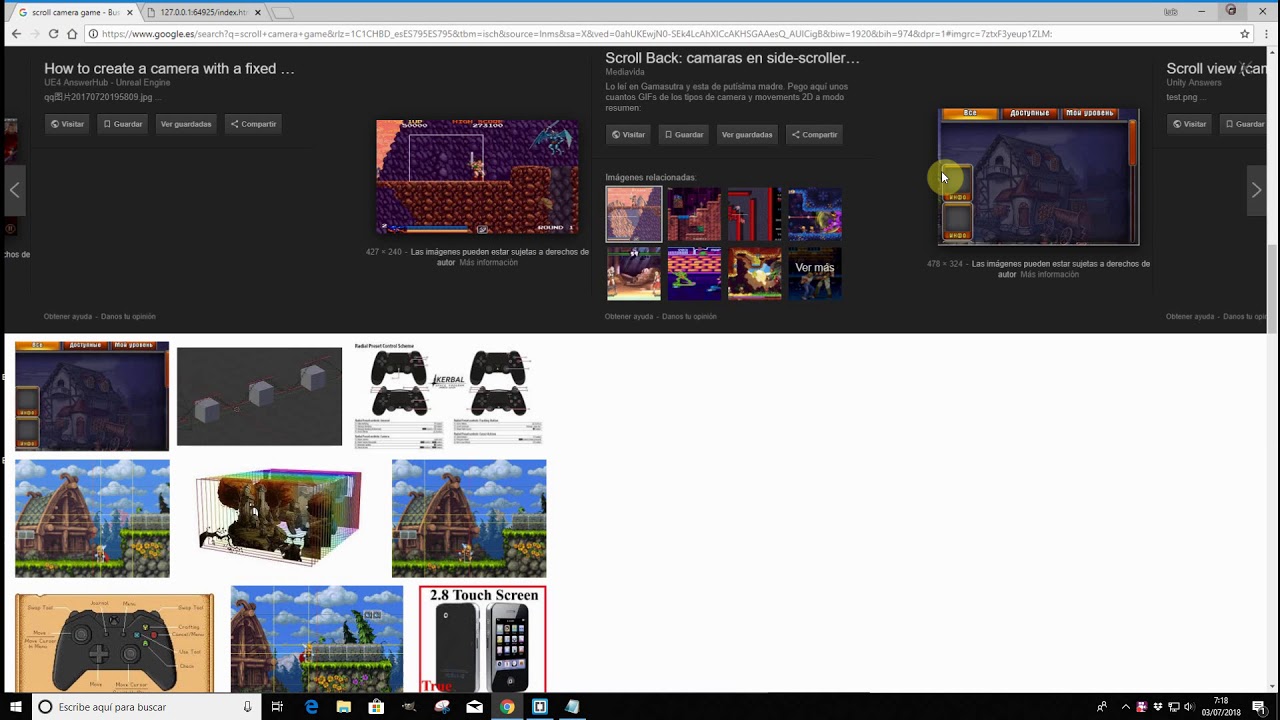Click the taskbar microphone icon
Image resolution: width=1280 pixels, height=720 pixels.
click(x=247, y=706)
